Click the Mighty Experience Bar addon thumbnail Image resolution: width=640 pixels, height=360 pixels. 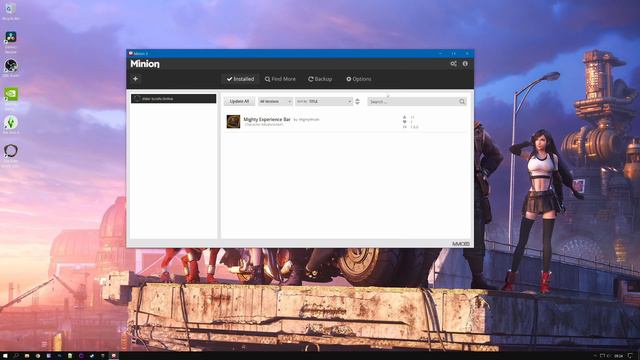[x=233, y=121]
